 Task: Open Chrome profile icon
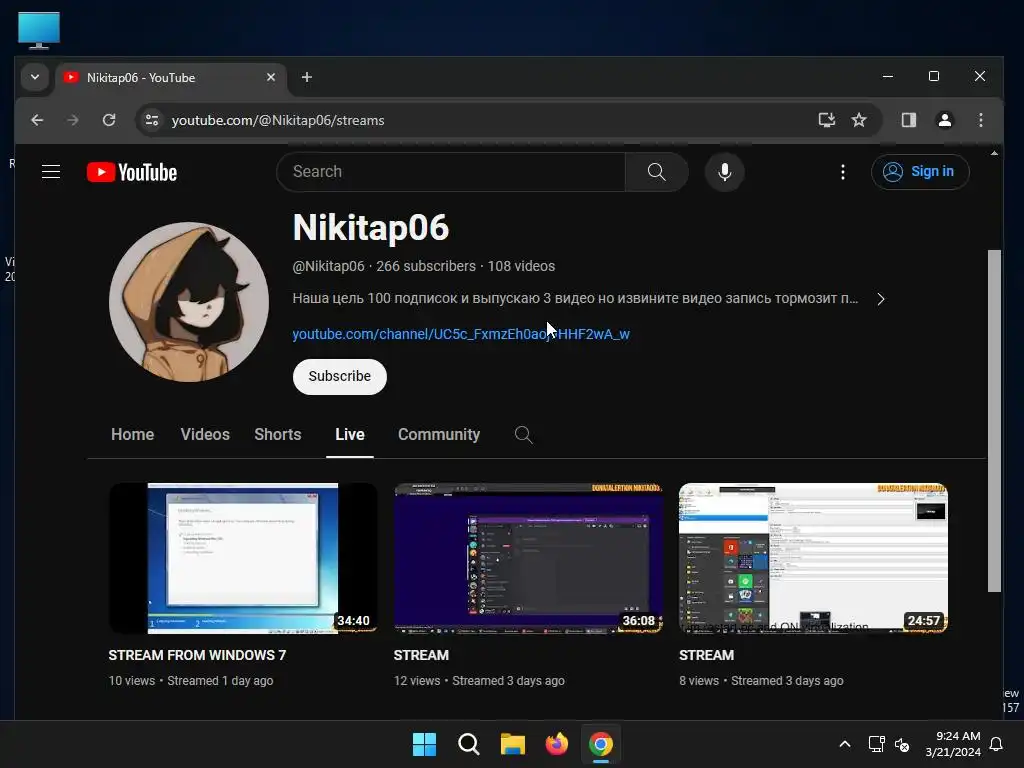[944, 120]
